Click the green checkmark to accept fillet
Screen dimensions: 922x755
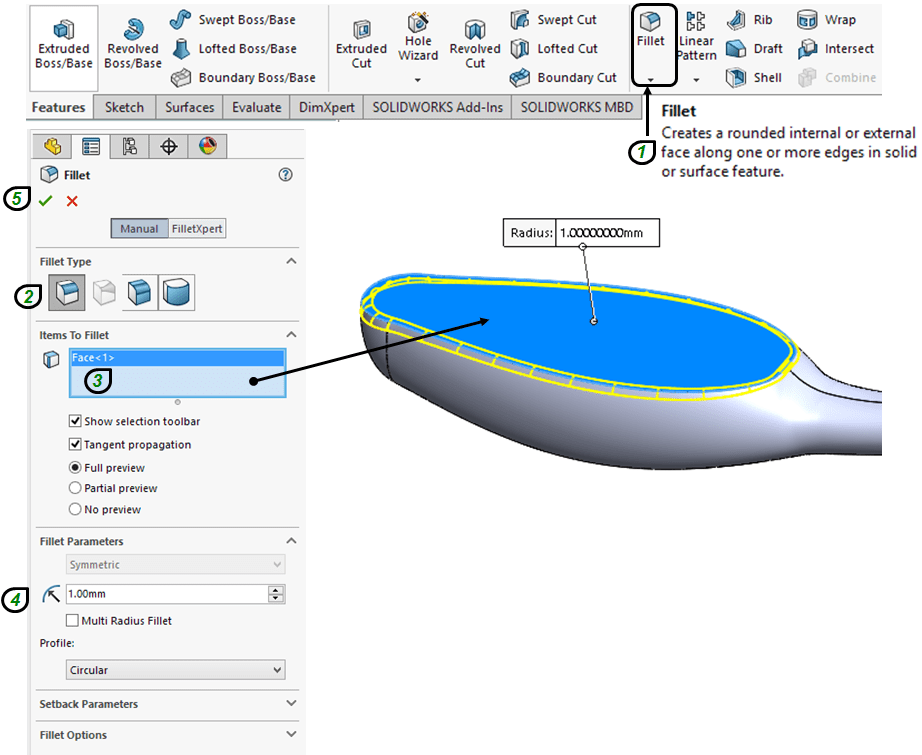[x=45, y=201]
